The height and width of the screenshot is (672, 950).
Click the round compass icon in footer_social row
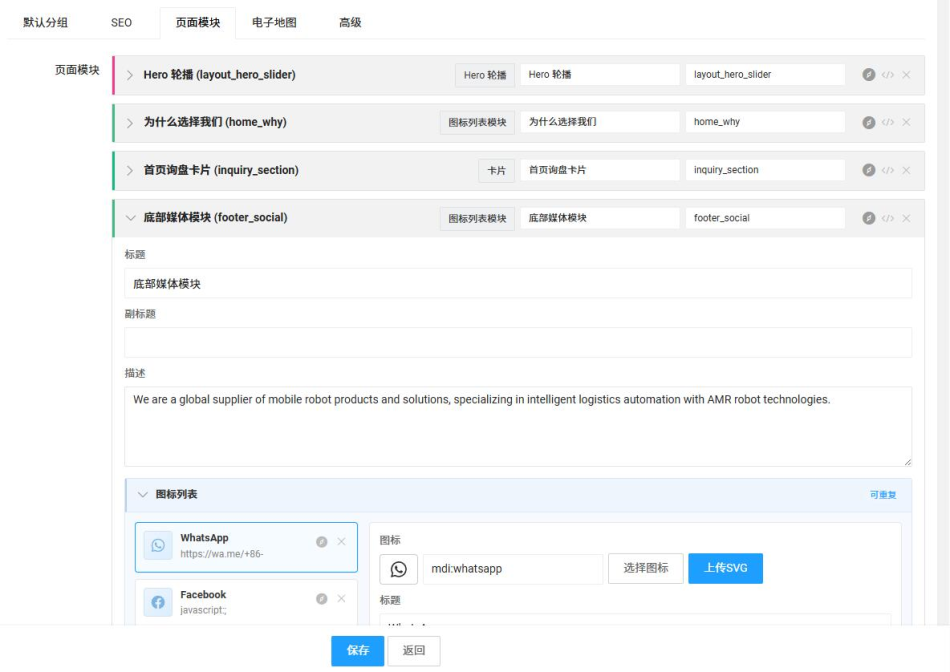tap(869, 218)
